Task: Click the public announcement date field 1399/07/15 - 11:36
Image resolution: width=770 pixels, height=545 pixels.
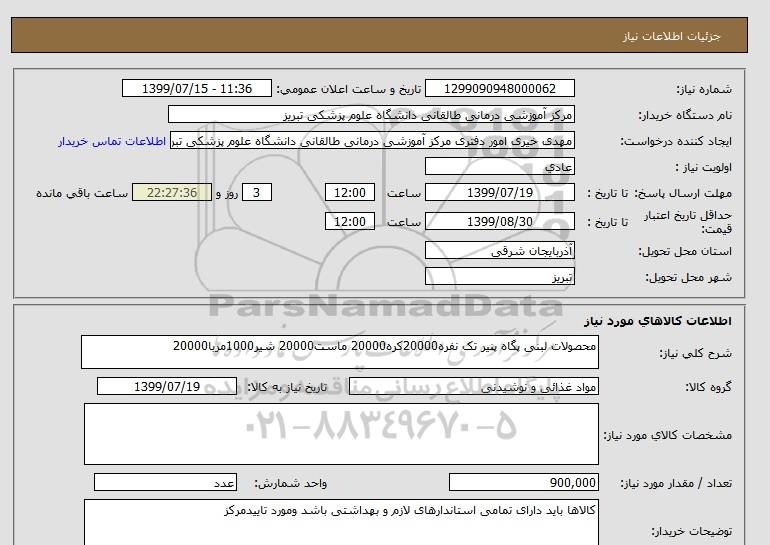Action: click(x=196, y=88)
